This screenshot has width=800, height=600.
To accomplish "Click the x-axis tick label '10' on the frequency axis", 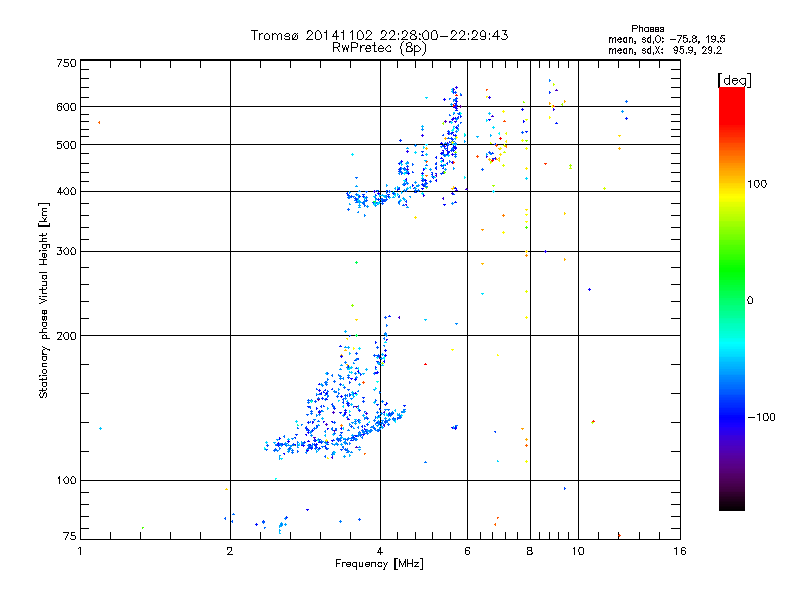I will click(578, 551).
